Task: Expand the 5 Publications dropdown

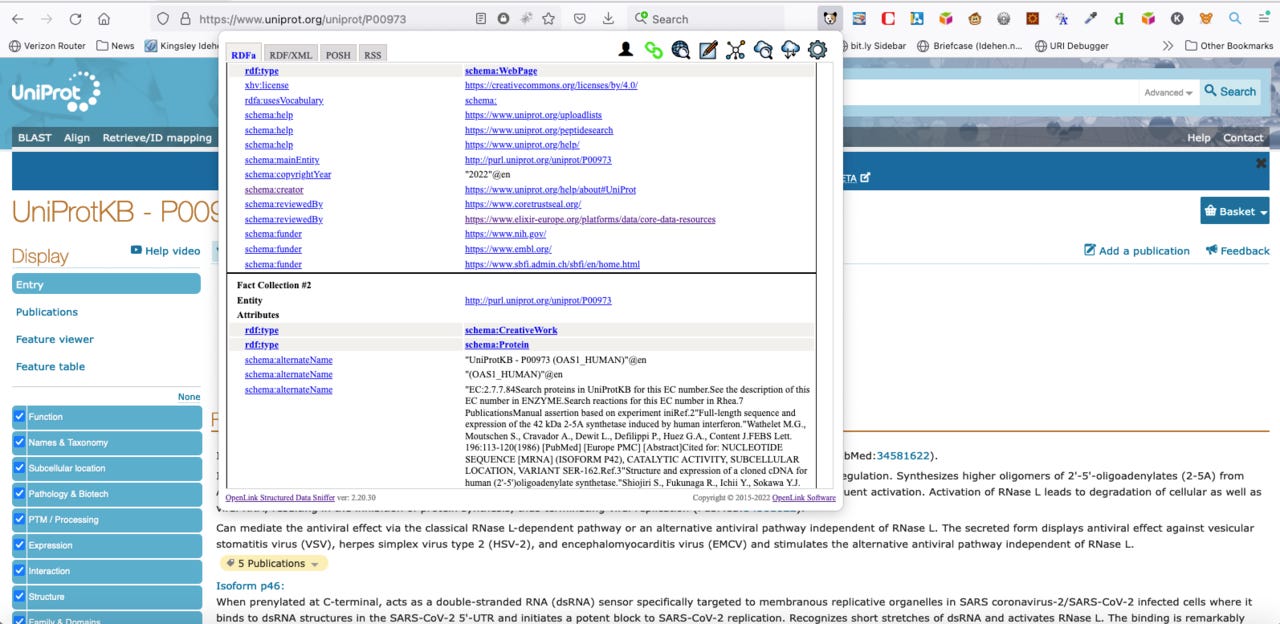Action: [x=273, y=564]
